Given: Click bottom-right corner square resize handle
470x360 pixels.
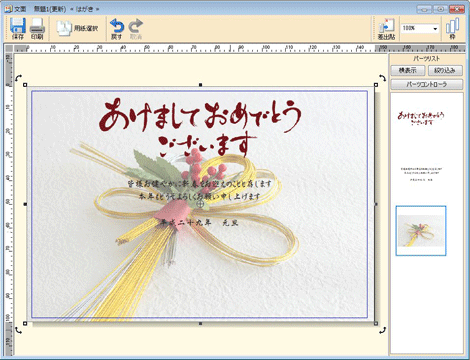Looking at the screenshot, I should point(376,323).
